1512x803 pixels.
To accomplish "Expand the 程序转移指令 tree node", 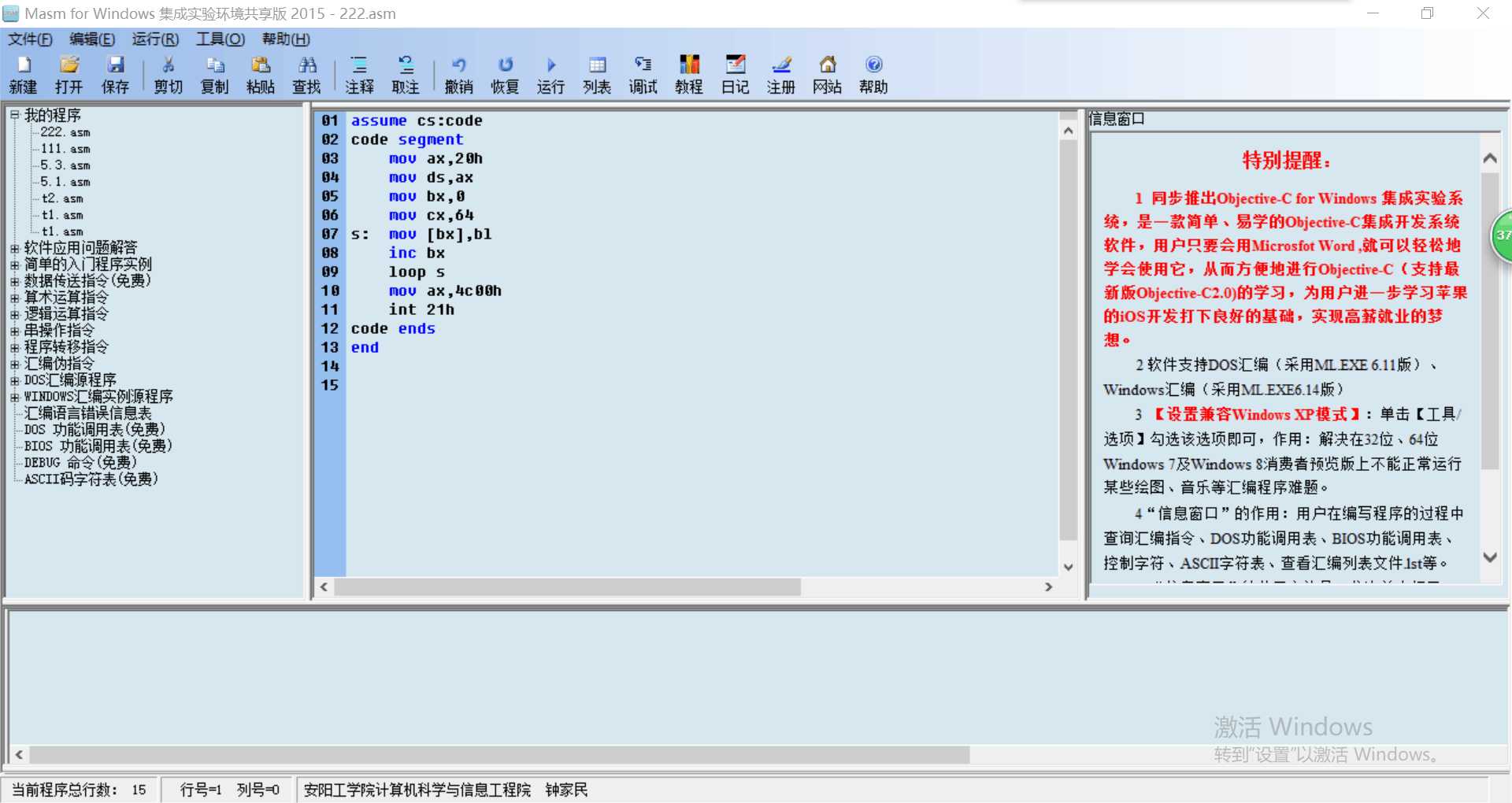I will [14, 347].
